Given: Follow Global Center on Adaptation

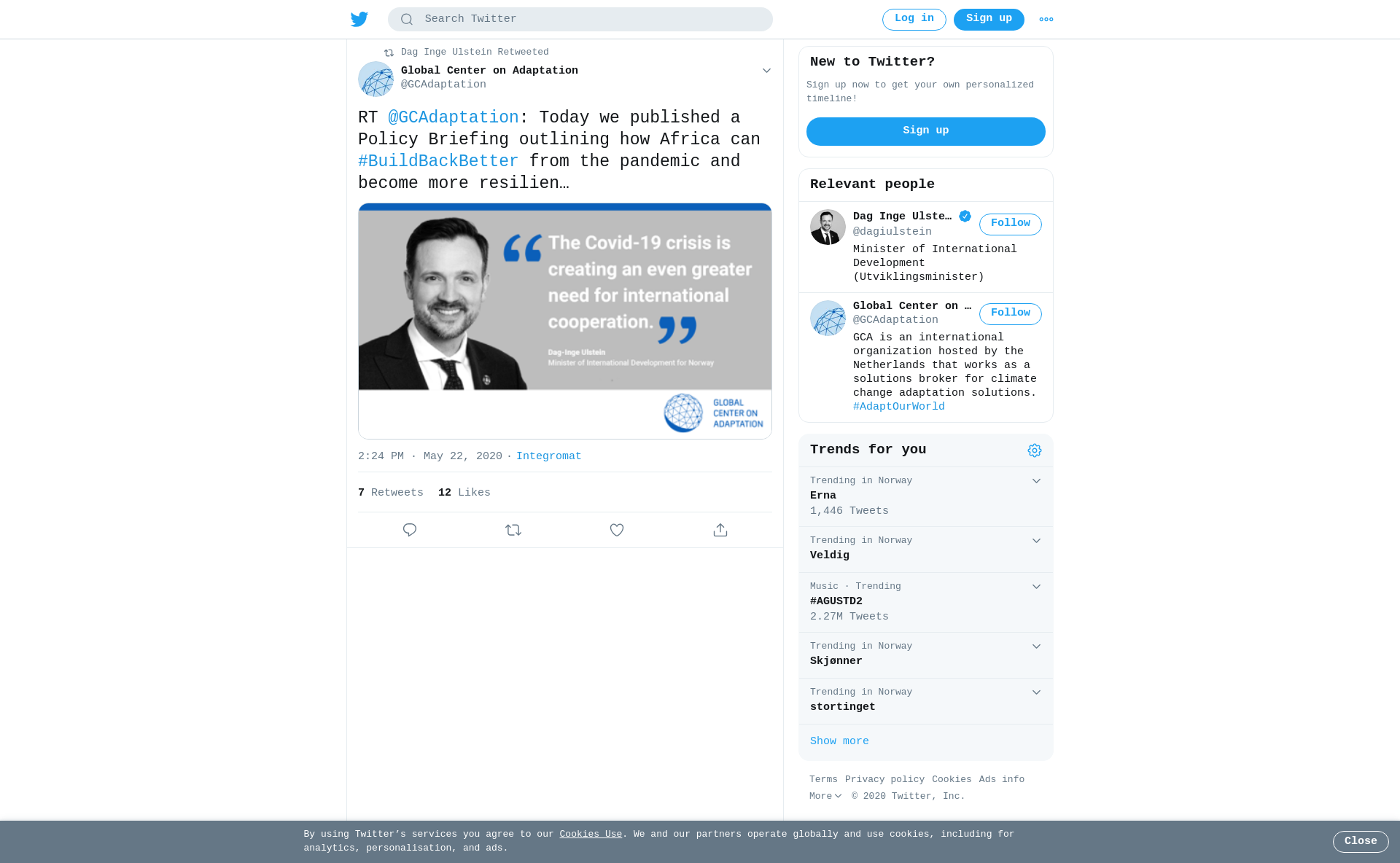Looking at the screenshot, I should [x=1011, y=314].
